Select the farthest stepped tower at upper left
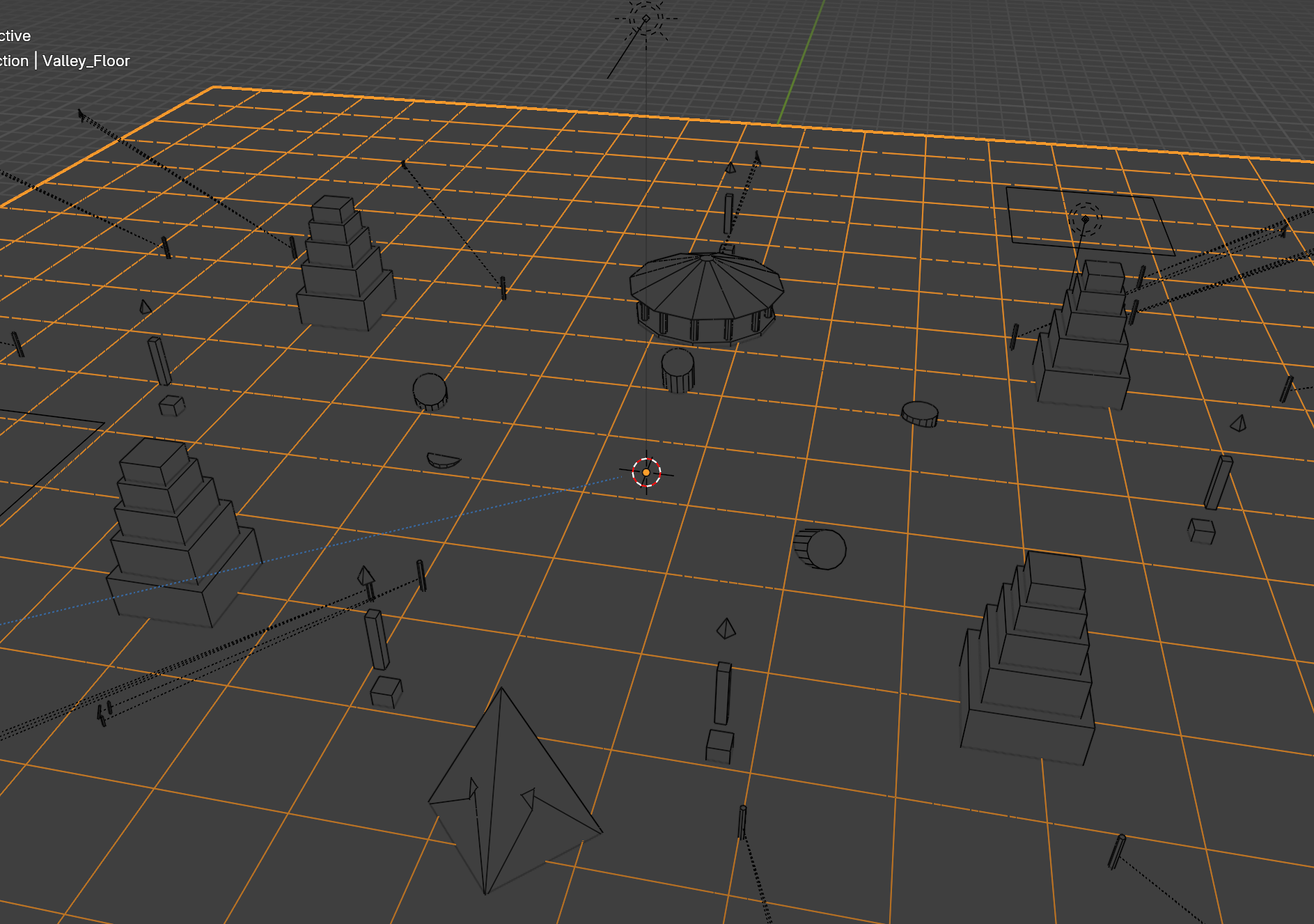The image size is (1314, 924). pyautogui.click(x=345, y=263)
